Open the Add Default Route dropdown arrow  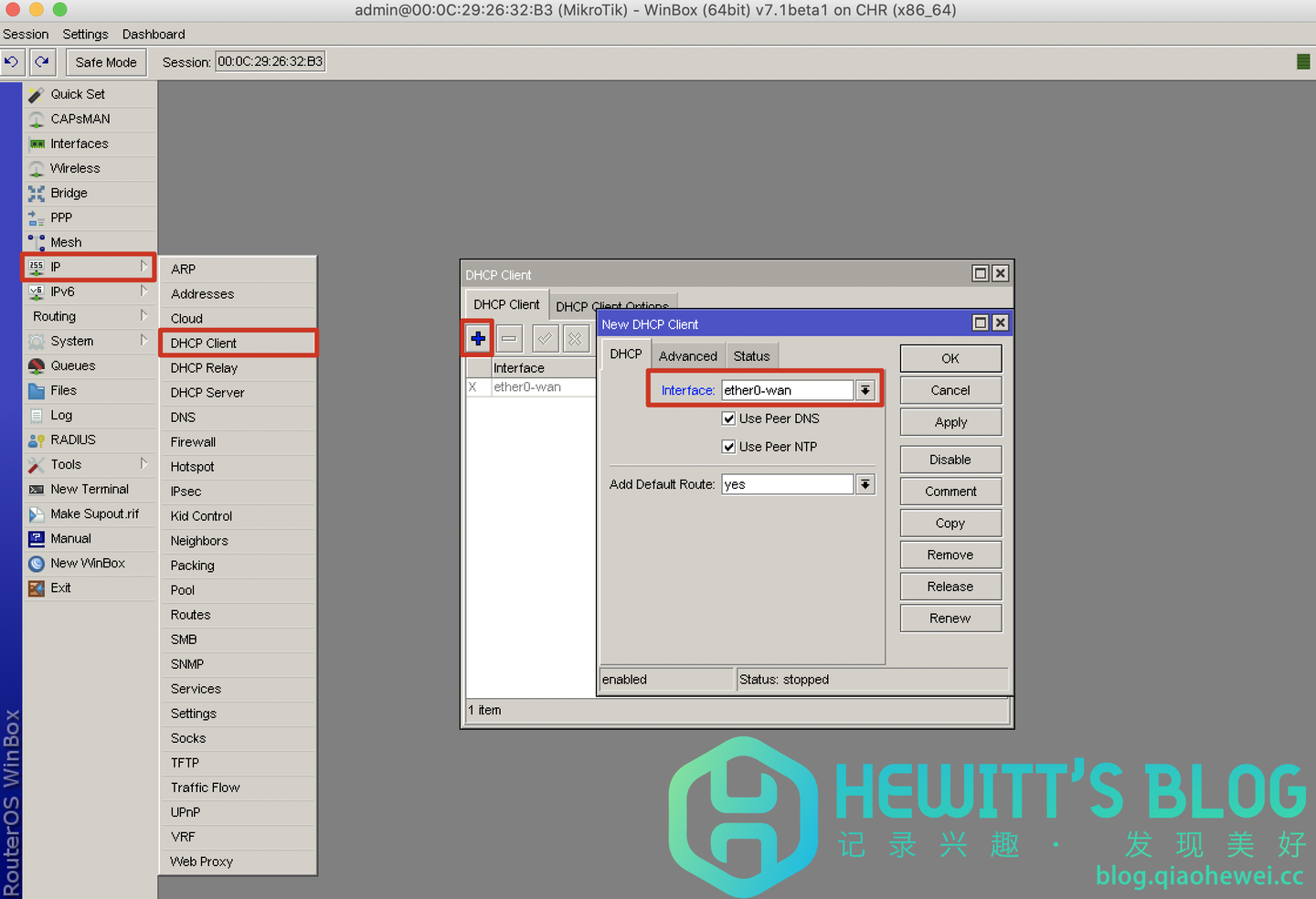(865, 484)
